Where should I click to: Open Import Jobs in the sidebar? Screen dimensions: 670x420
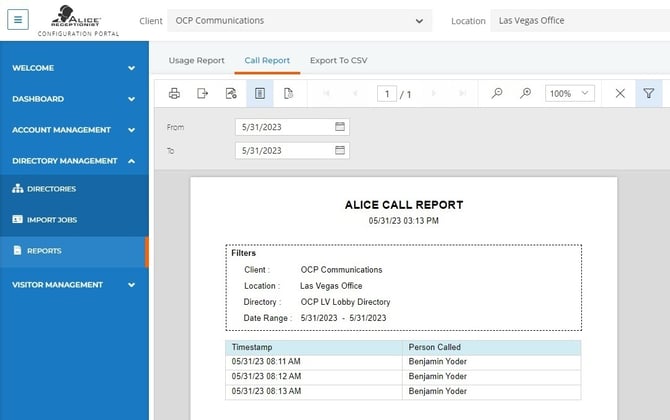point(74,219)
